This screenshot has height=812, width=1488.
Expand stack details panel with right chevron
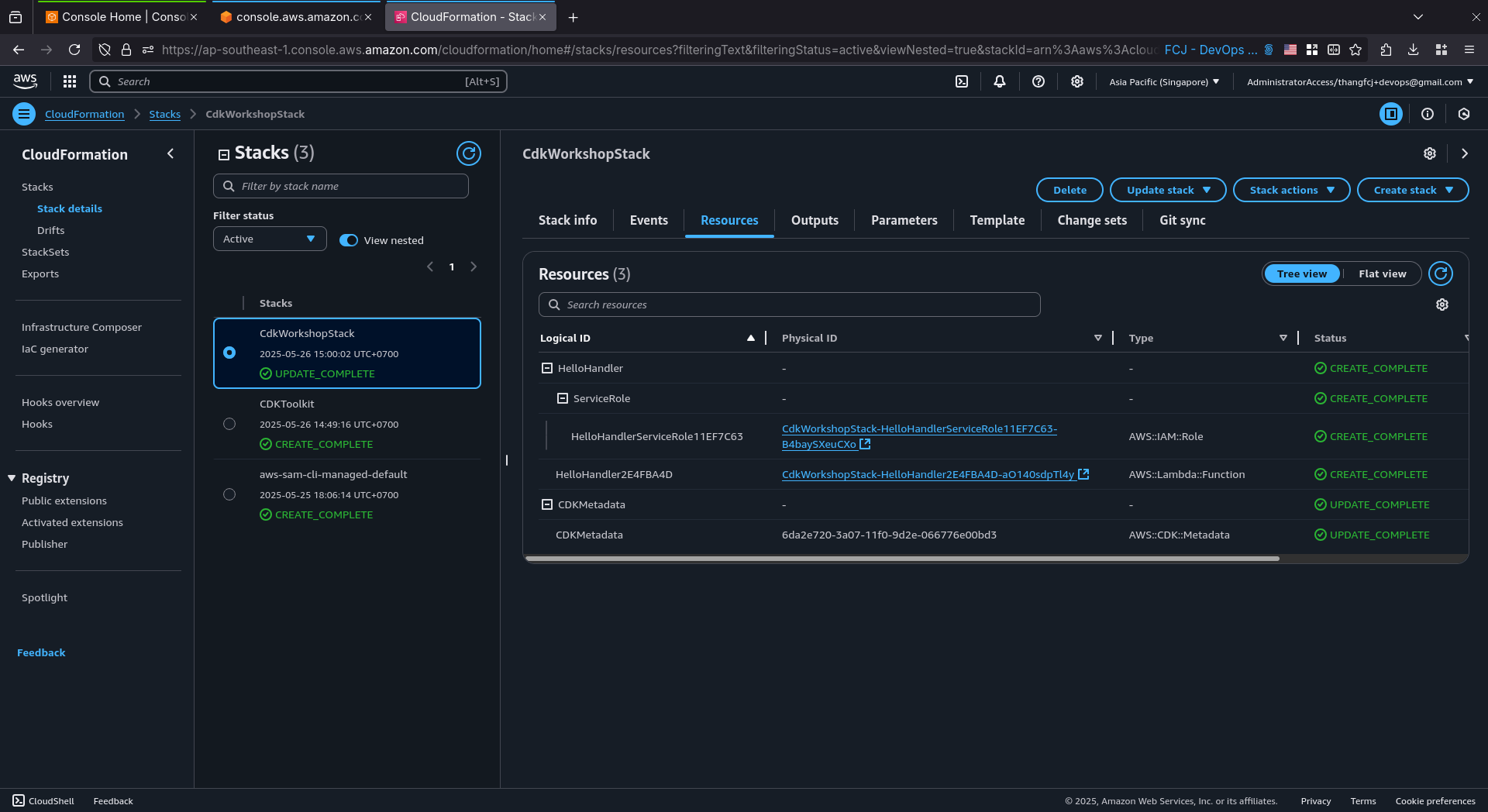point(1465,153)
